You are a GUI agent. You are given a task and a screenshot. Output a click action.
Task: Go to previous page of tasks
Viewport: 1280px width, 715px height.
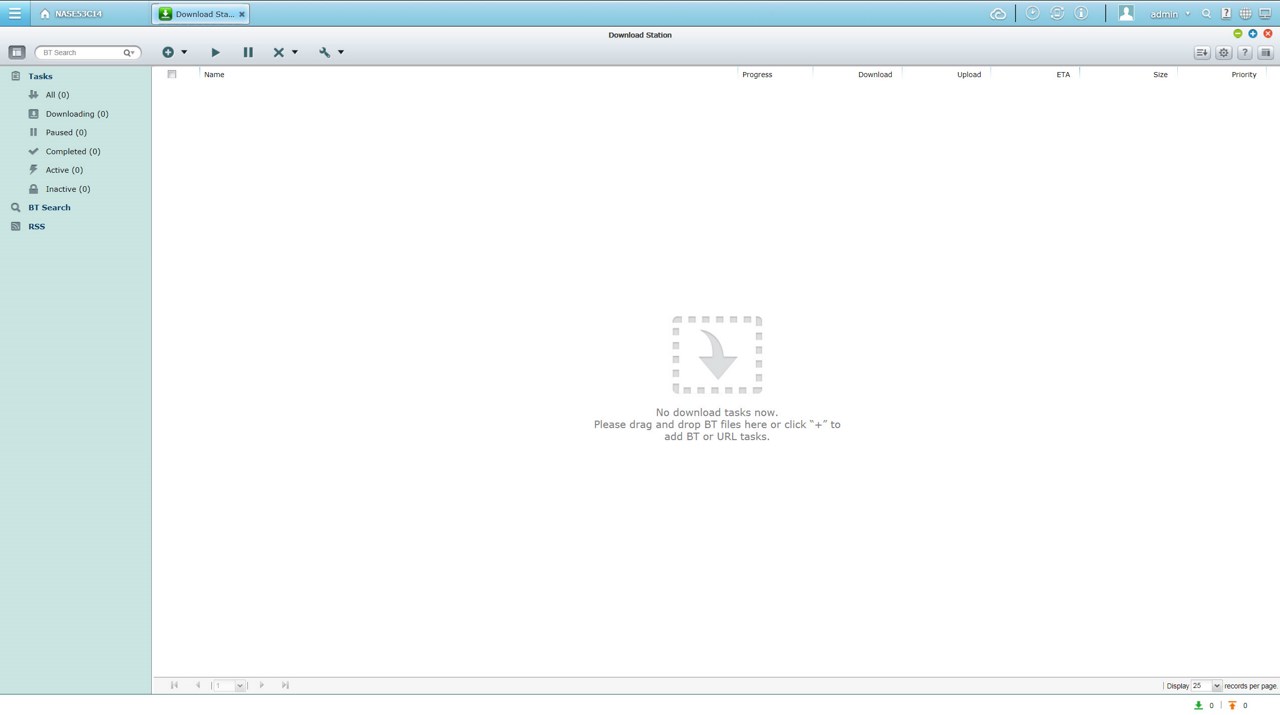coord(198,685)
